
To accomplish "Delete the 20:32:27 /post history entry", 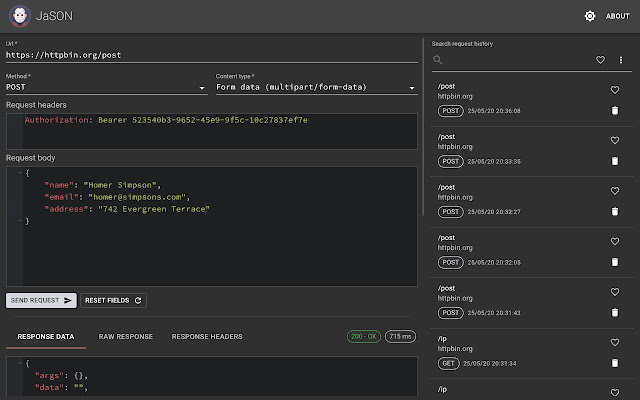I will 615,212.
